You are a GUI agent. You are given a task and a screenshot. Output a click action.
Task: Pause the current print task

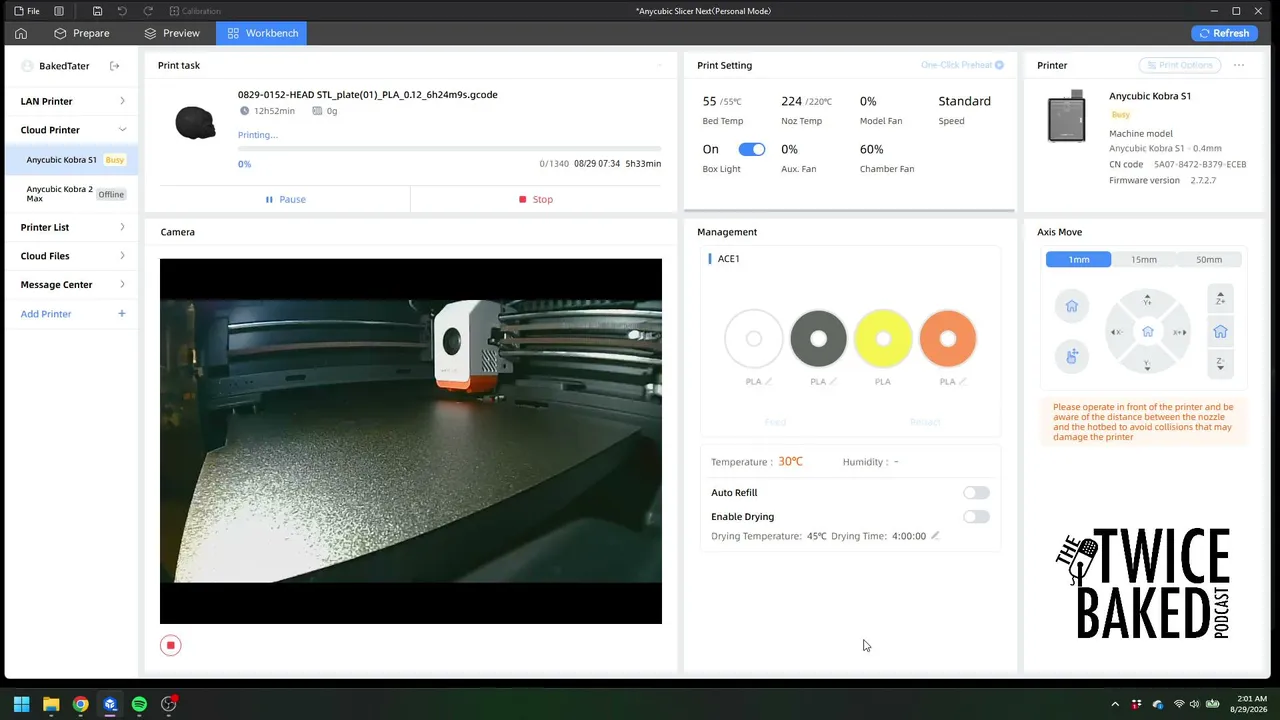(285, 199)
